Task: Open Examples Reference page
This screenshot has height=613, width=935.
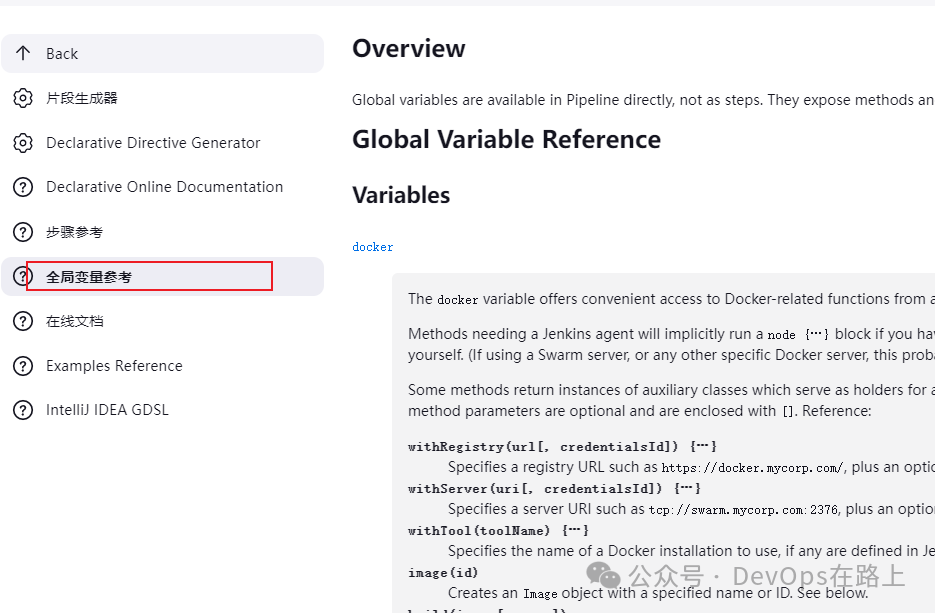Action: point(162,366)
